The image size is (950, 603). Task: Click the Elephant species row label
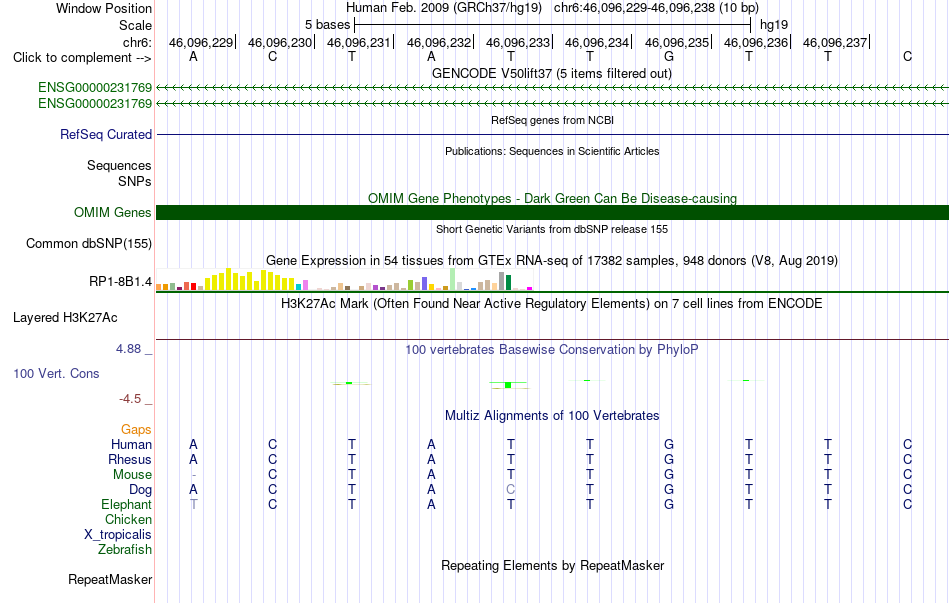[x=126, y=504]
